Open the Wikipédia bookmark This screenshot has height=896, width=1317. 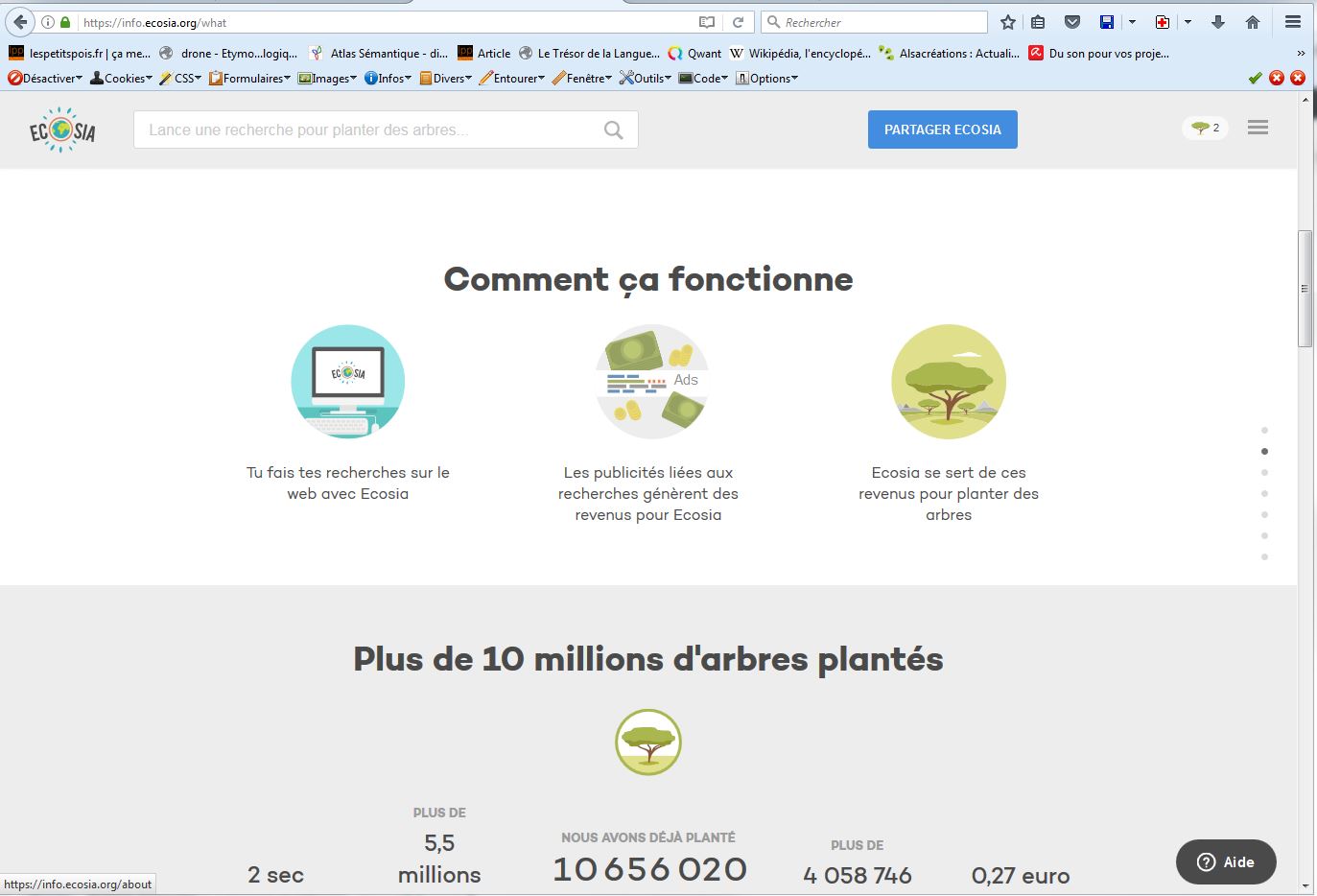coord(800,54)
